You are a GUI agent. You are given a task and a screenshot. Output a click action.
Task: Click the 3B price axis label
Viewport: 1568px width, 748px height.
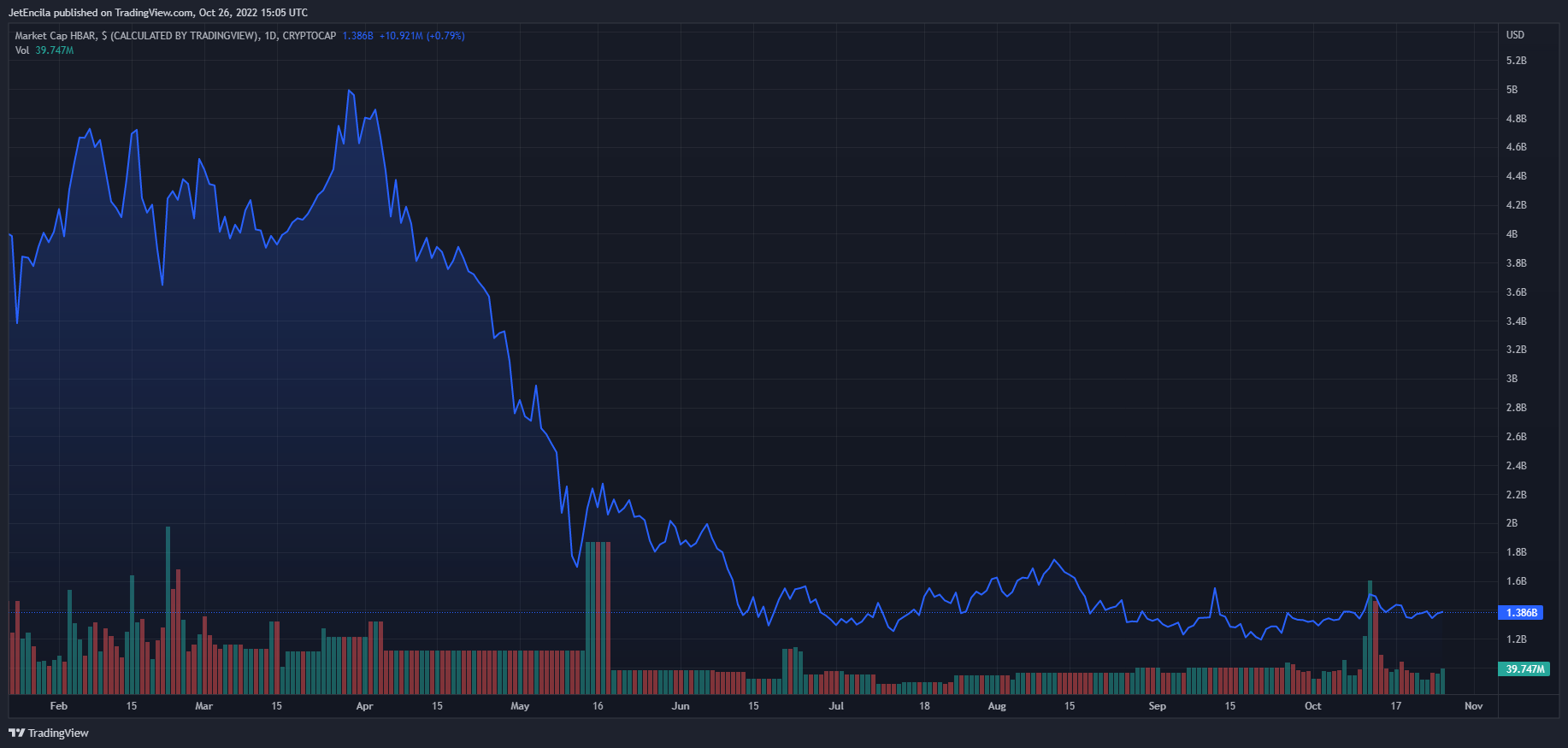coord(1512,379)
